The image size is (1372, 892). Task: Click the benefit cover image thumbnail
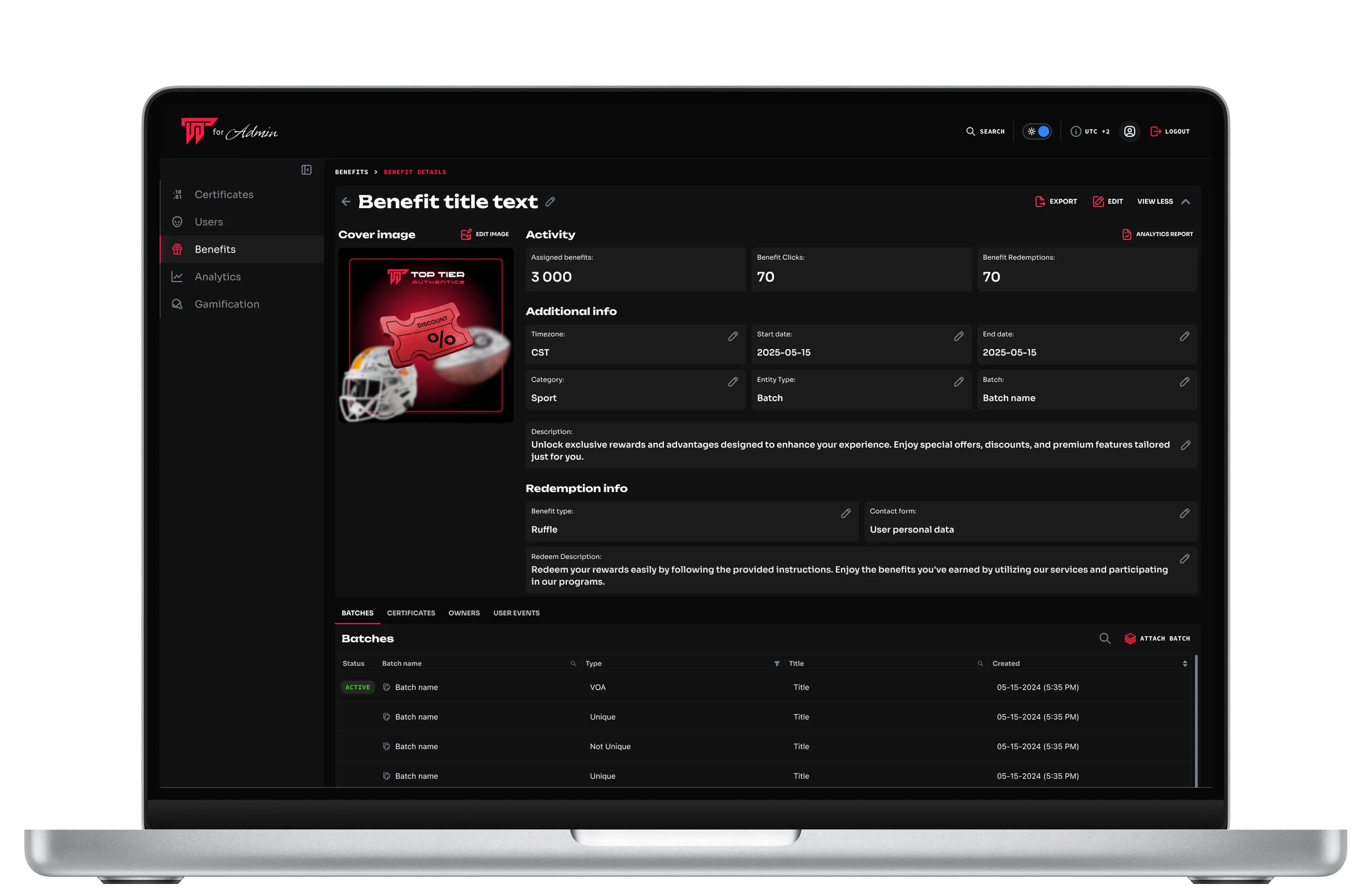click(x=425, y=336)
